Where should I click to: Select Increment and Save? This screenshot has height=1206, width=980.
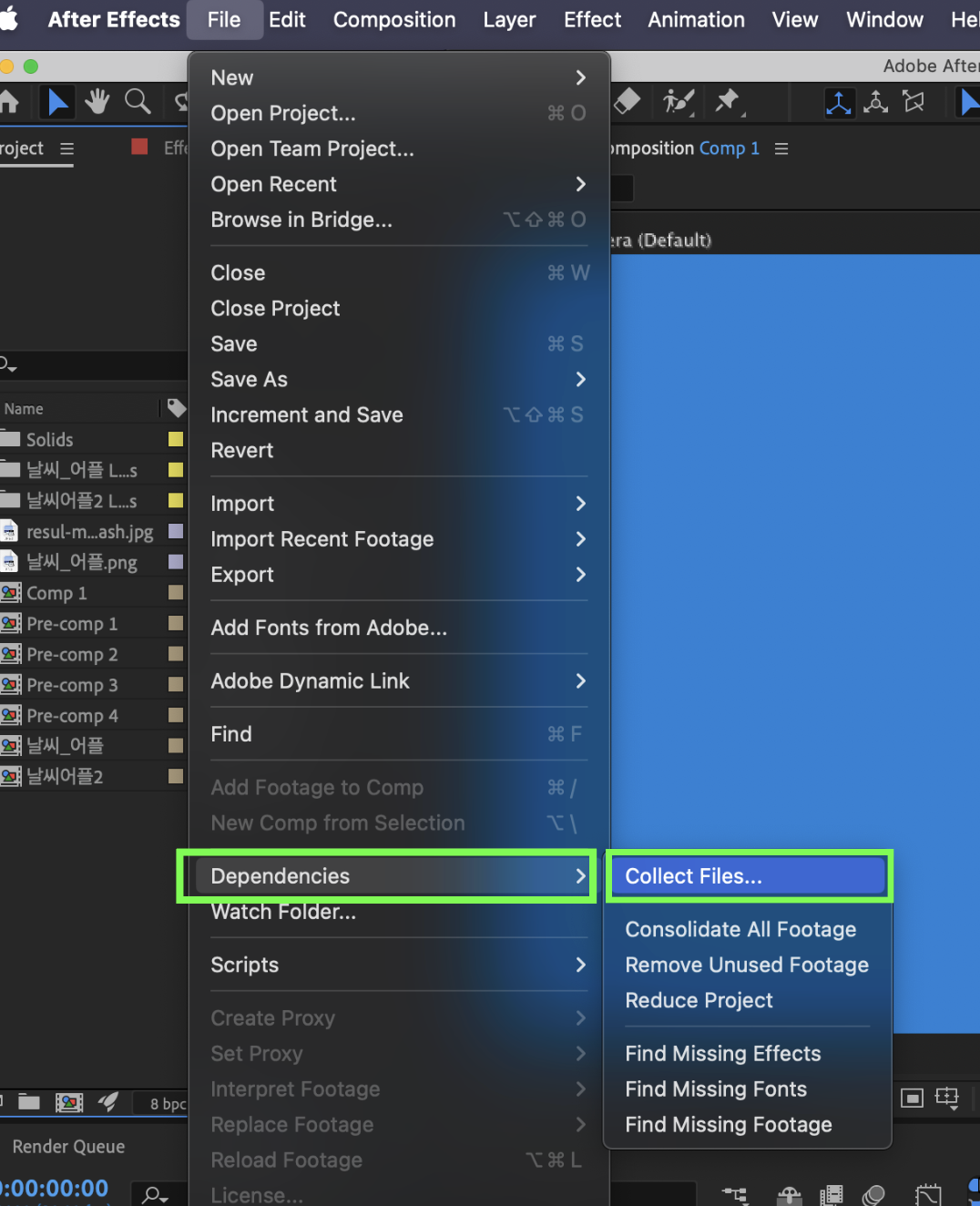(x=399, y=414)
